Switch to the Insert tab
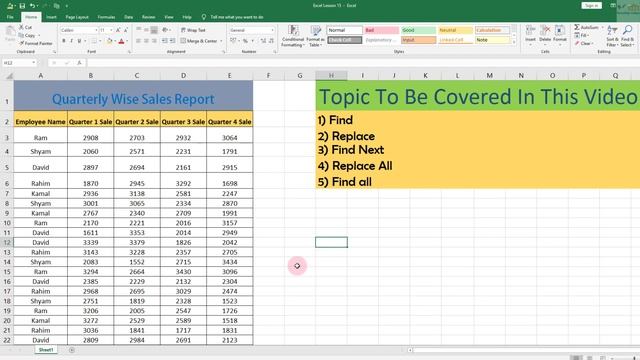 click(51, 17)
